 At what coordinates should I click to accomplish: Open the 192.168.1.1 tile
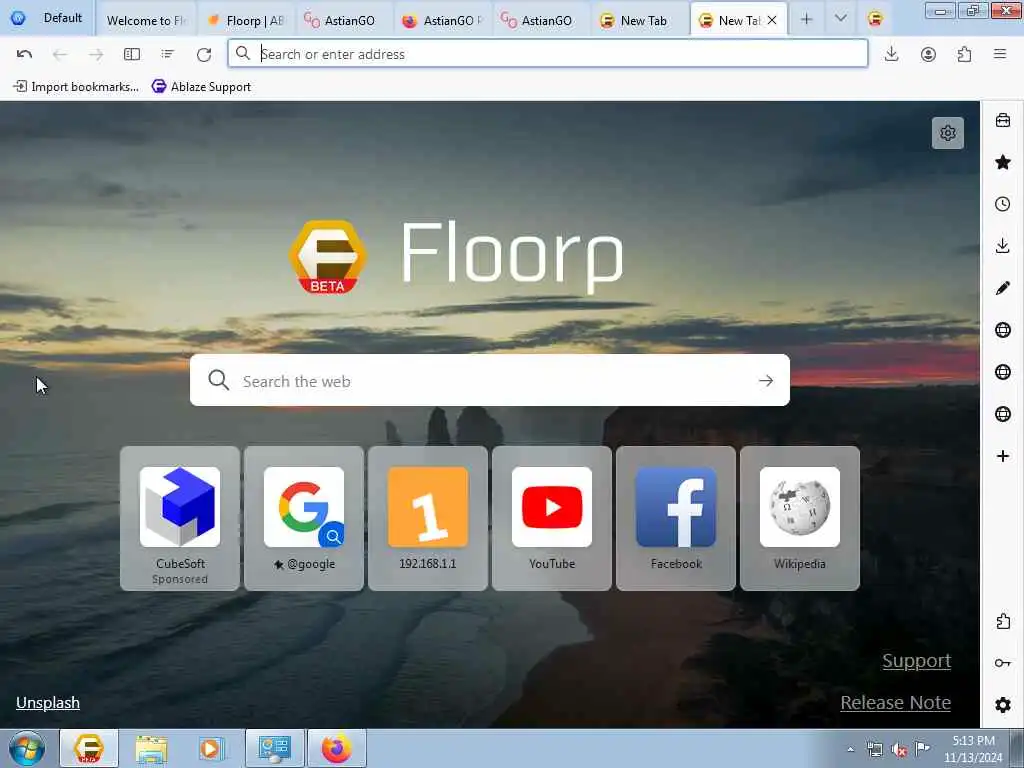pyautogui.click(x=428, y=519)
